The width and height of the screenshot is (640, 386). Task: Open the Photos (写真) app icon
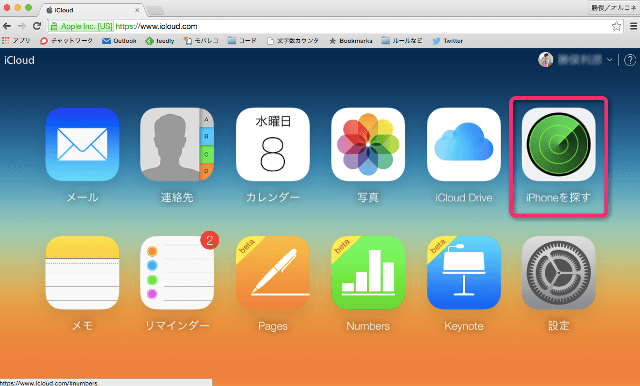[x=368, y=144]
